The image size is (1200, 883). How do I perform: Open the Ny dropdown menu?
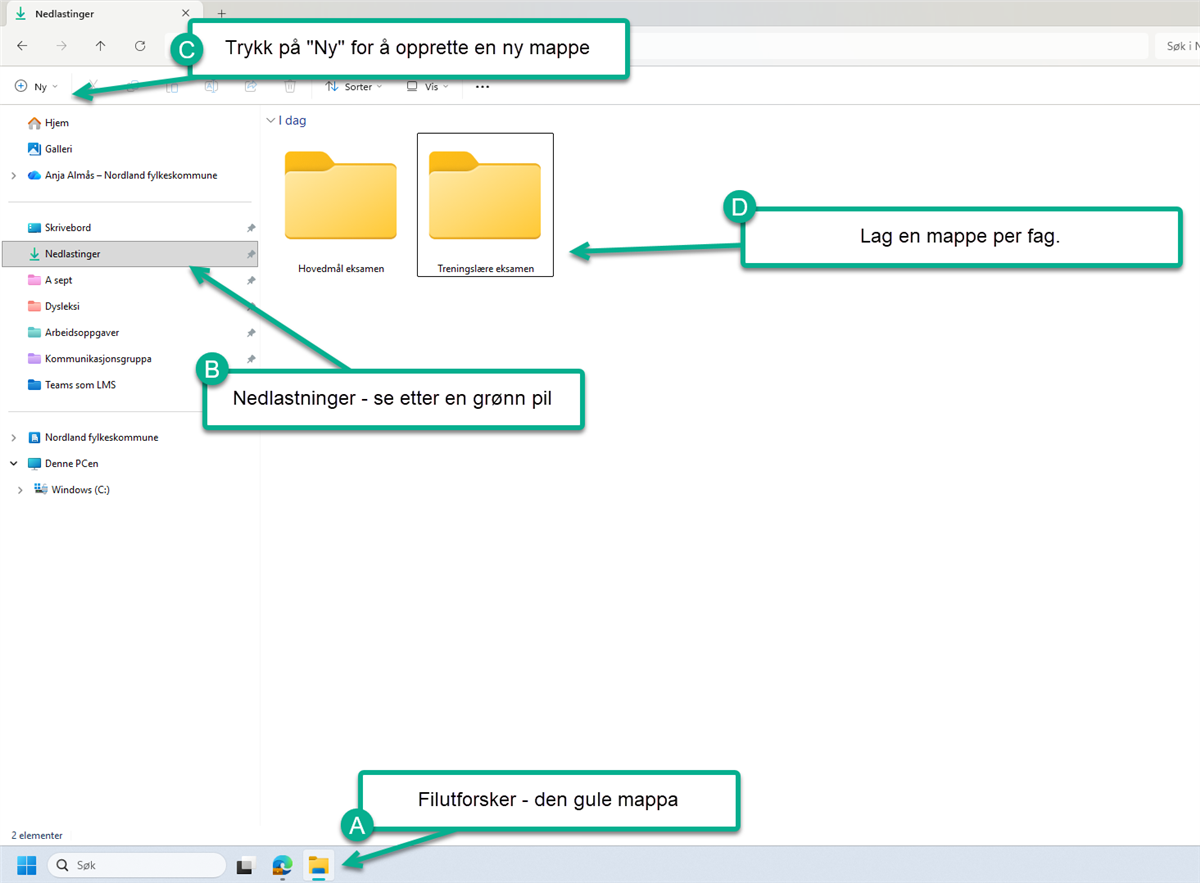point(37,87)
